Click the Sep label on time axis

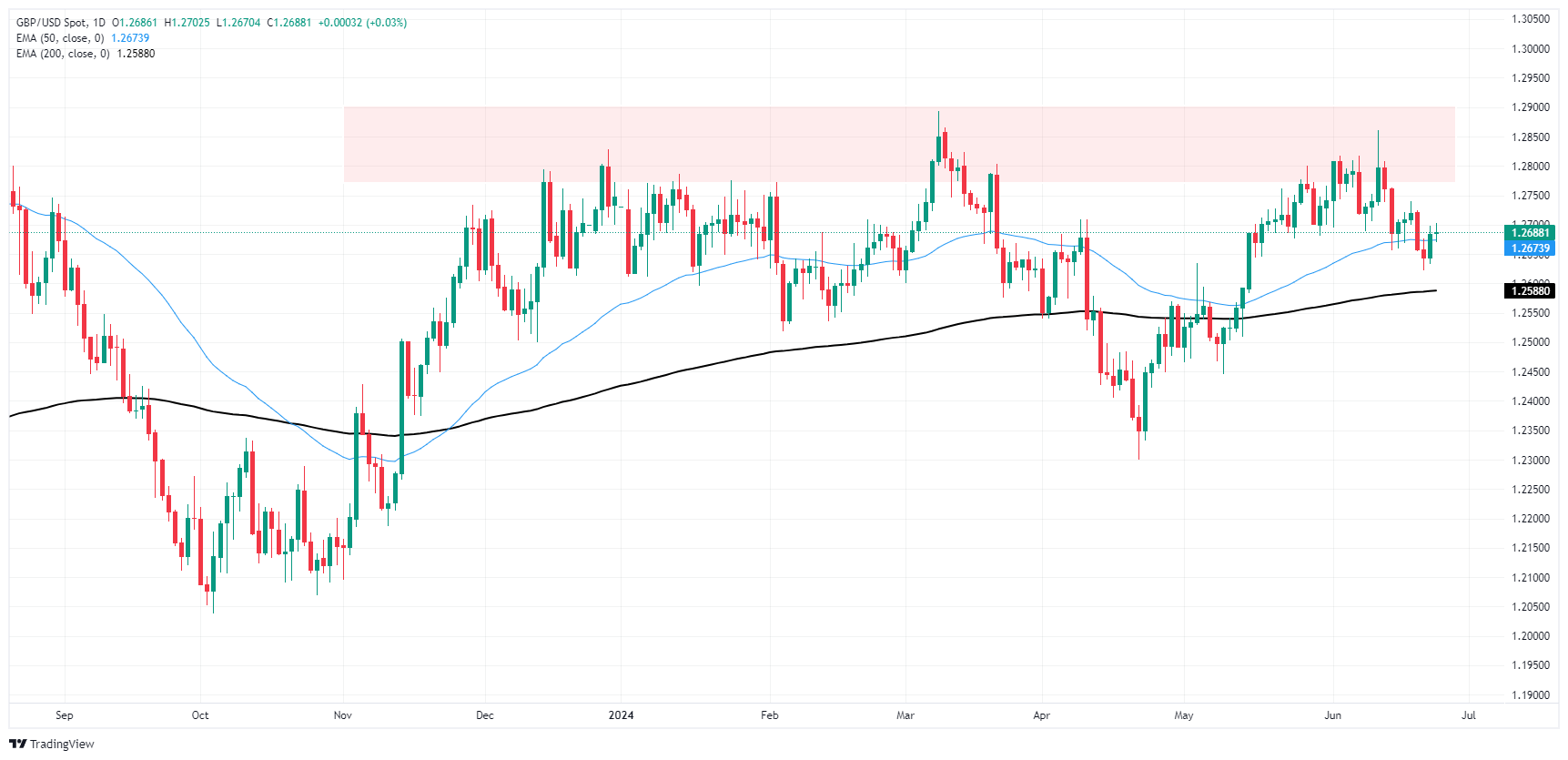coord(64,715)
